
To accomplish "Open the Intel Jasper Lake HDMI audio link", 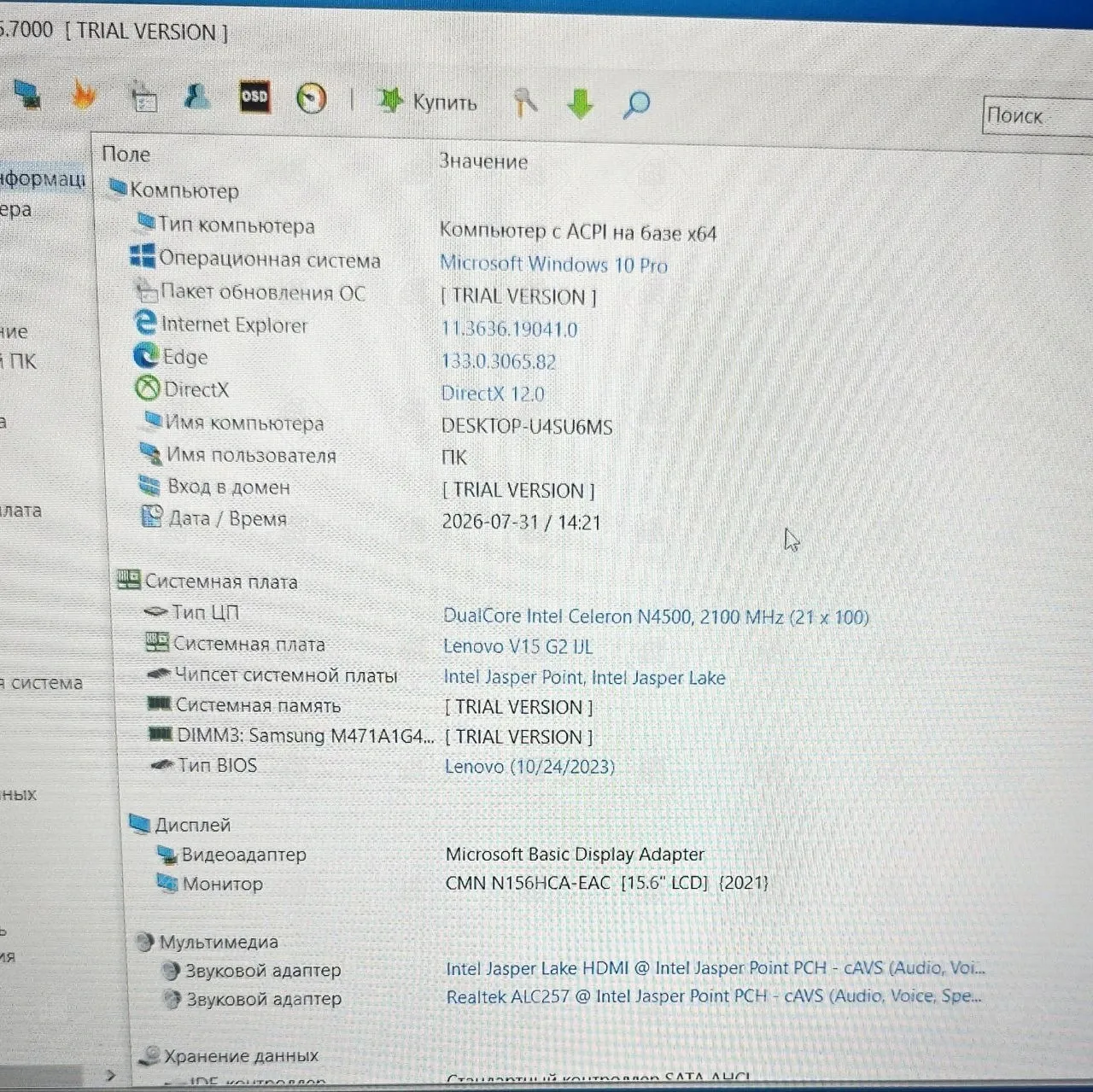I will [x=716, y=968].
